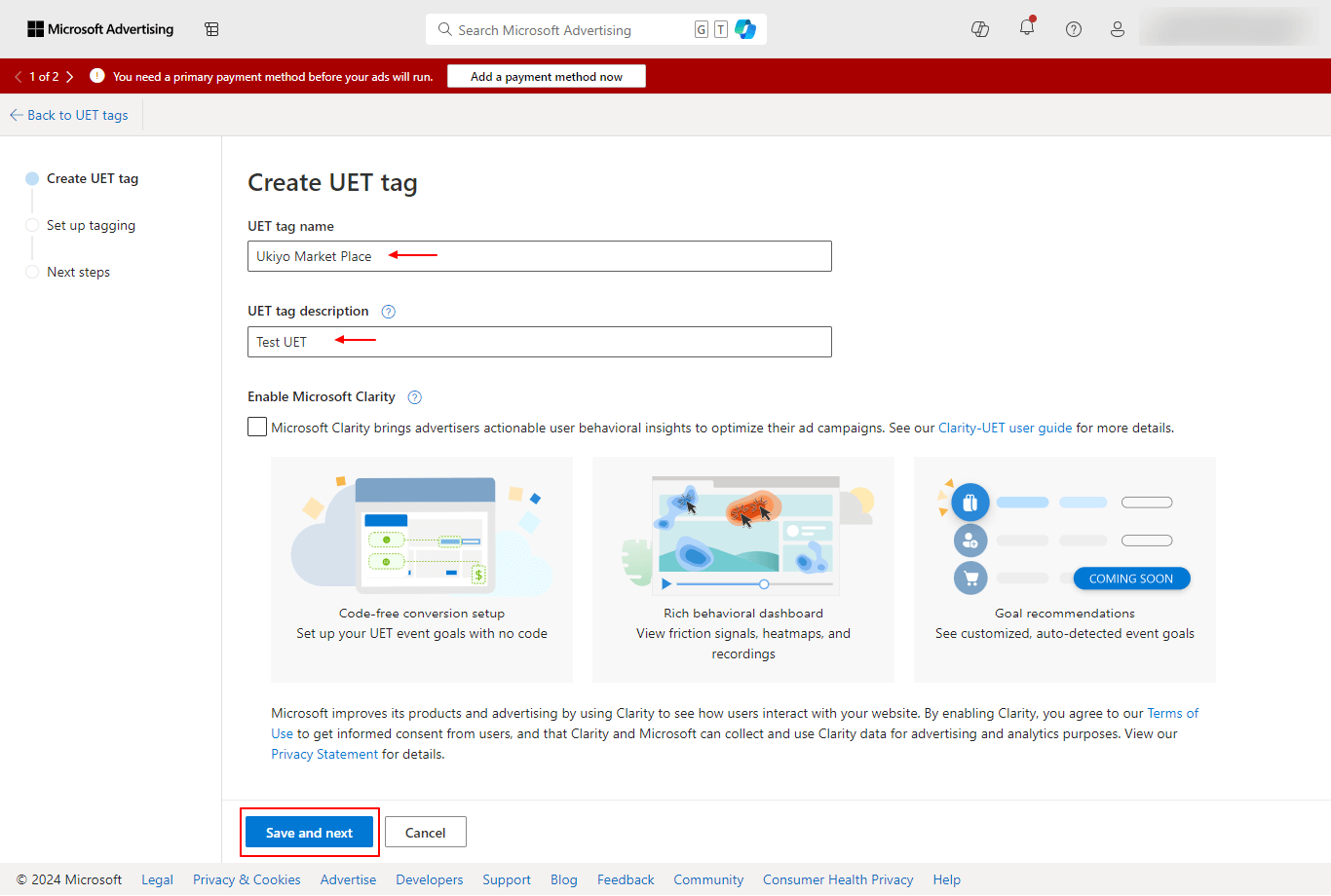This screenshot has height=896, width=1331.
Task: Click the search magnifier icon
Action: 444,29
